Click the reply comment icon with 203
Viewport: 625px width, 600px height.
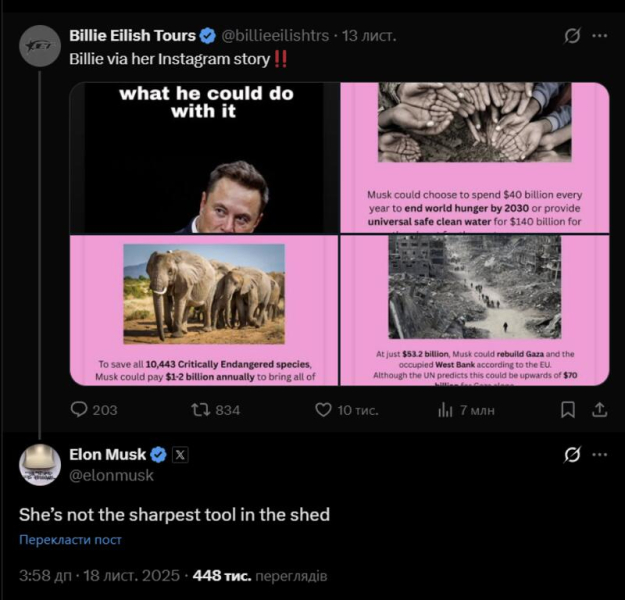[x=80, y=409]
